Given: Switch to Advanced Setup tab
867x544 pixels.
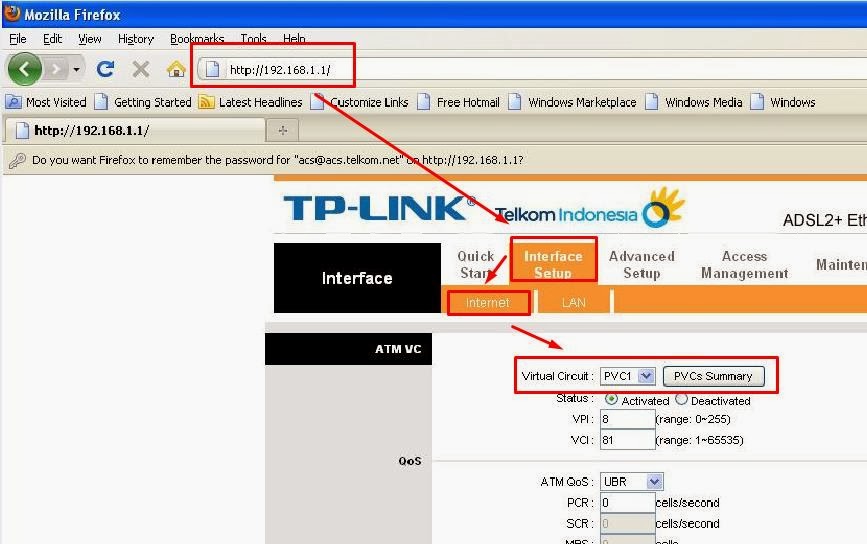Looking at the screenshot, I should click(641, 264).
